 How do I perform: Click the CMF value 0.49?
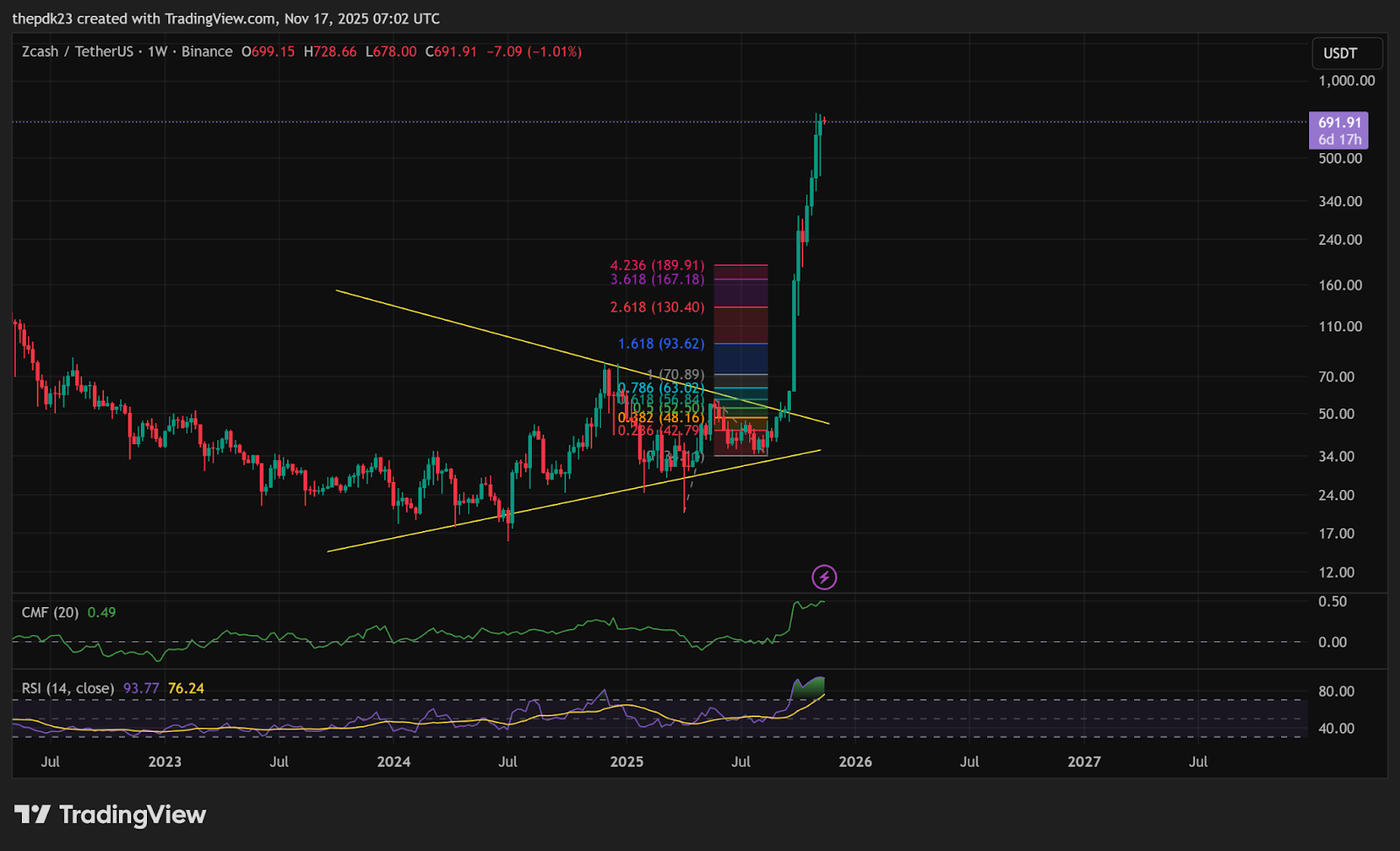coord(101,612)
